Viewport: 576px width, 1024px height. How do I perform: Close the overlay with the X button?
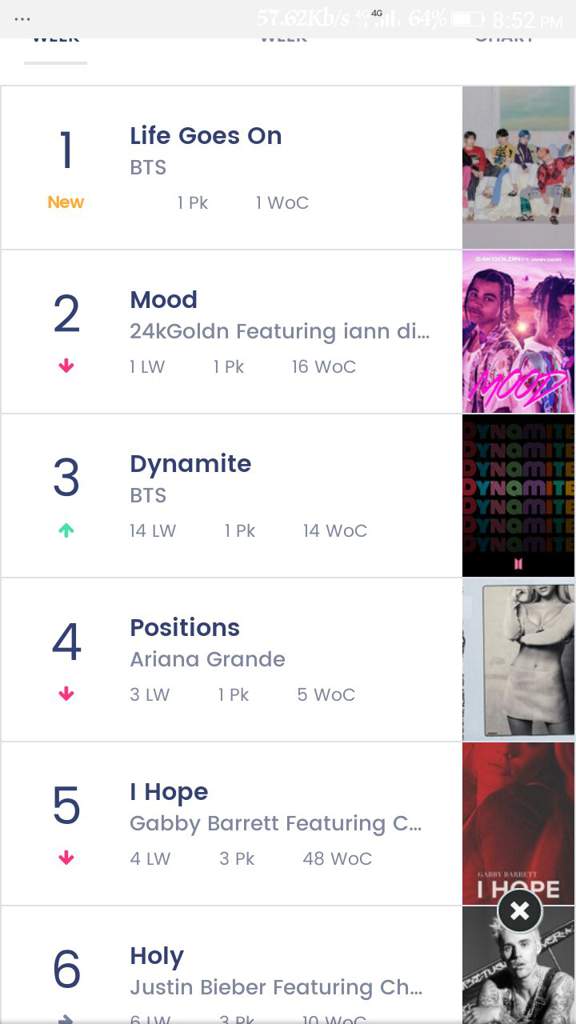tap(519, 910)
